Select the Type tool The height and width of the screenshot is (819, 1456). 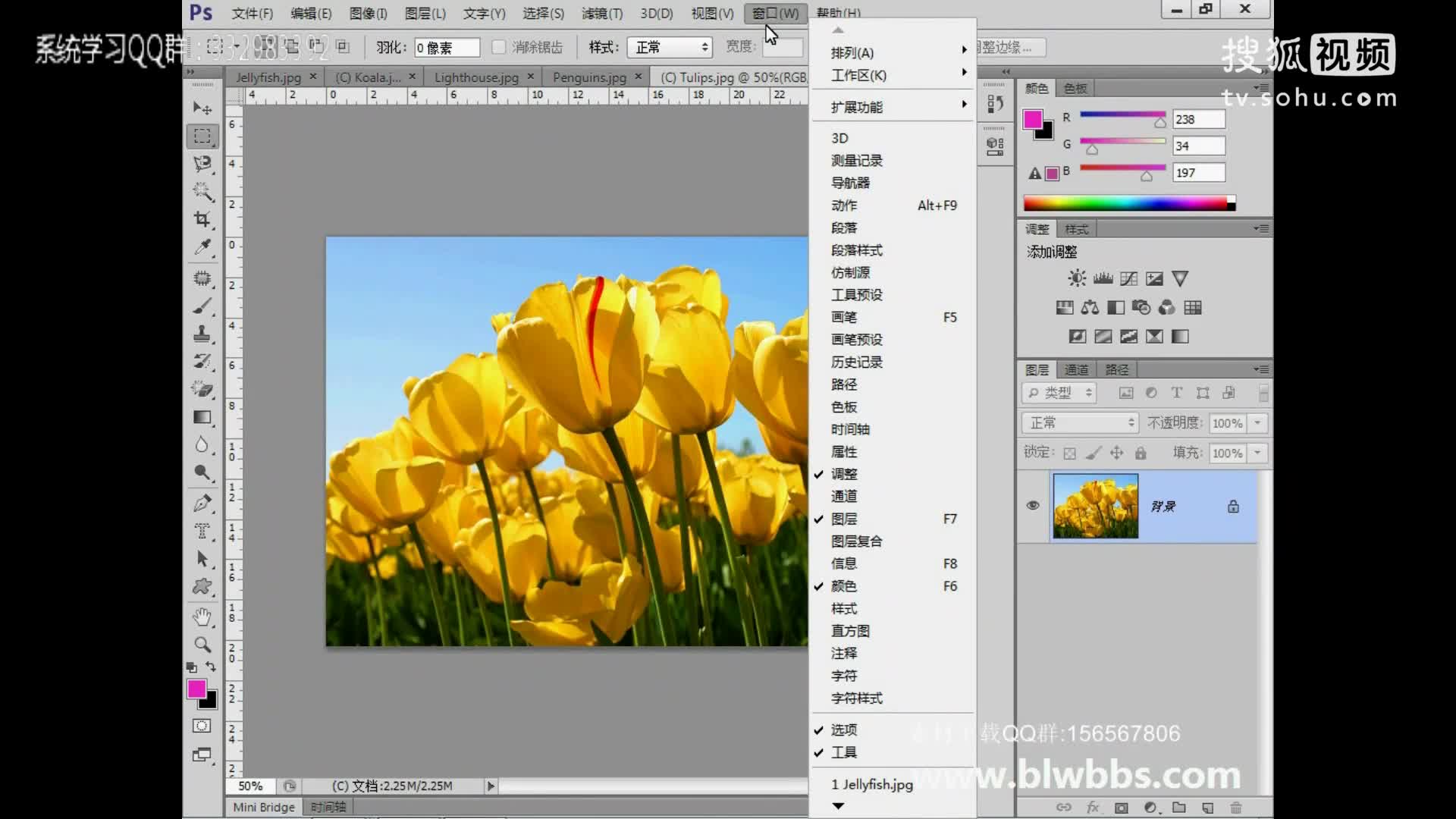coord(202,531)
